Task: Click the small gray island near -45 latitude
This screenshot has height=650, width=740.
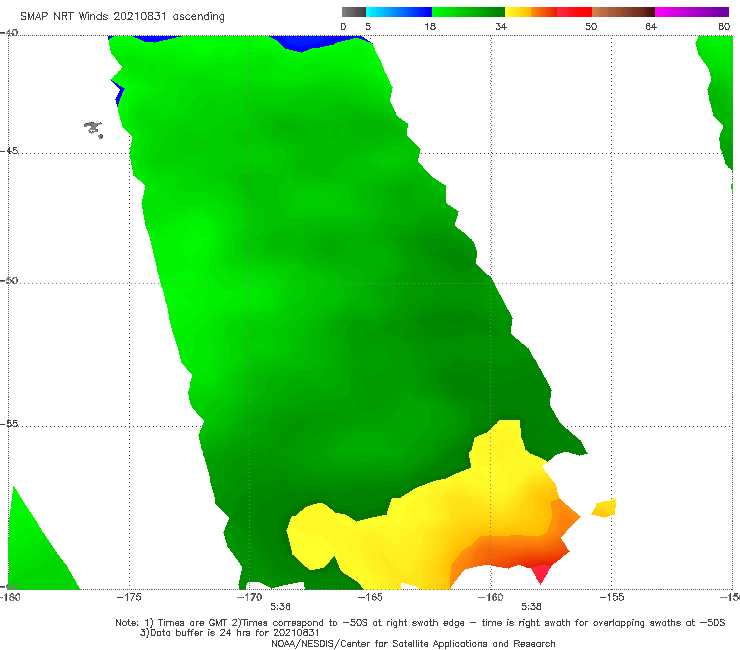Action: point(93,129)
